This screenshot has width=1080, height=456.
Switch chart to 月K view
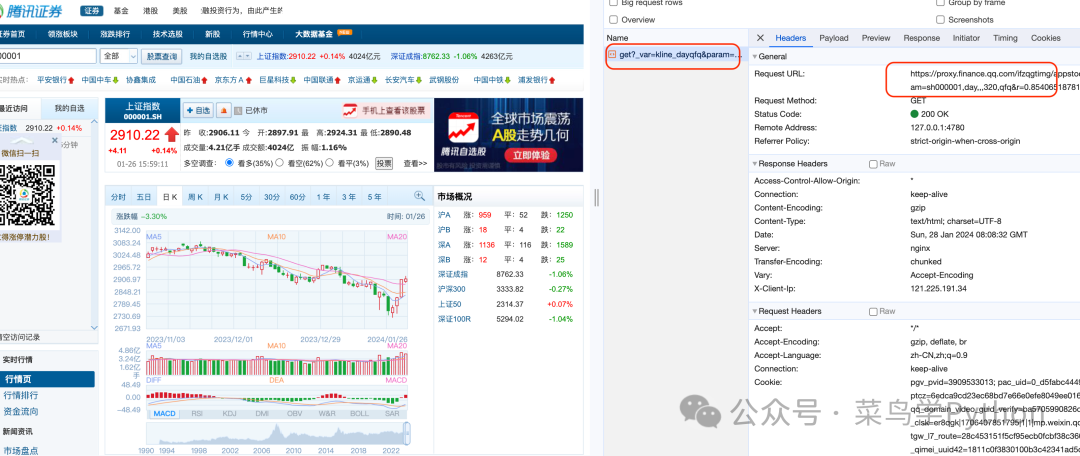(x=221, y=197)
